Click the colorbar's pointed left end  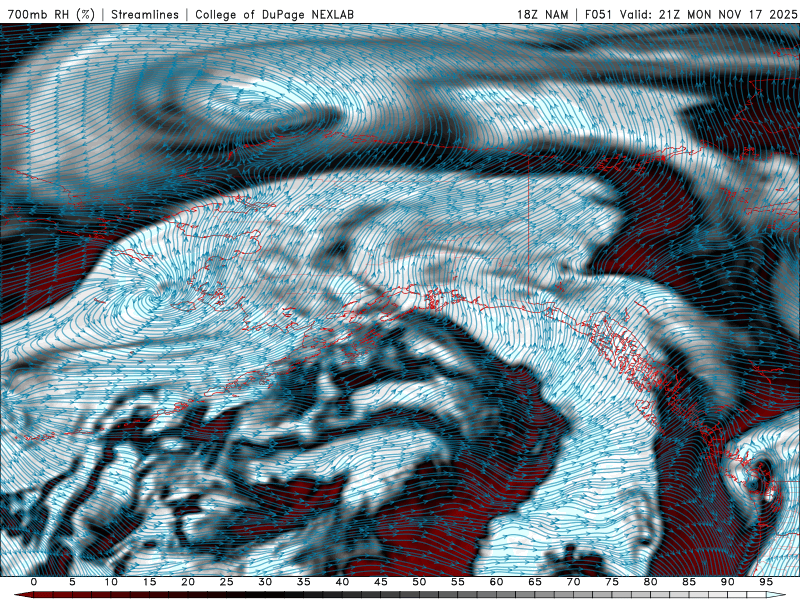tap(23, 595)
